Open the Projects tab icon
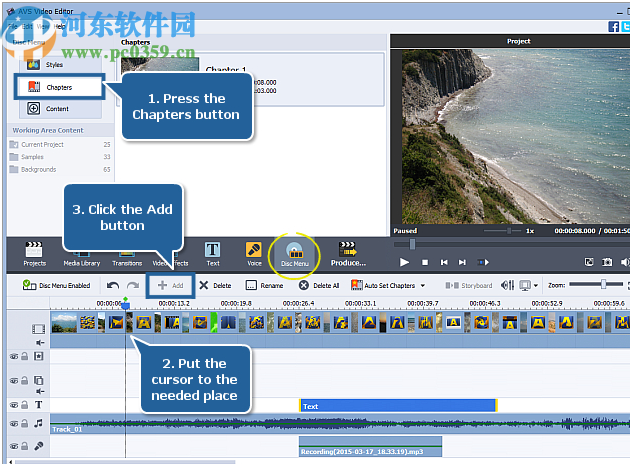This screenshot has height=464, width=630. [34, 254]
